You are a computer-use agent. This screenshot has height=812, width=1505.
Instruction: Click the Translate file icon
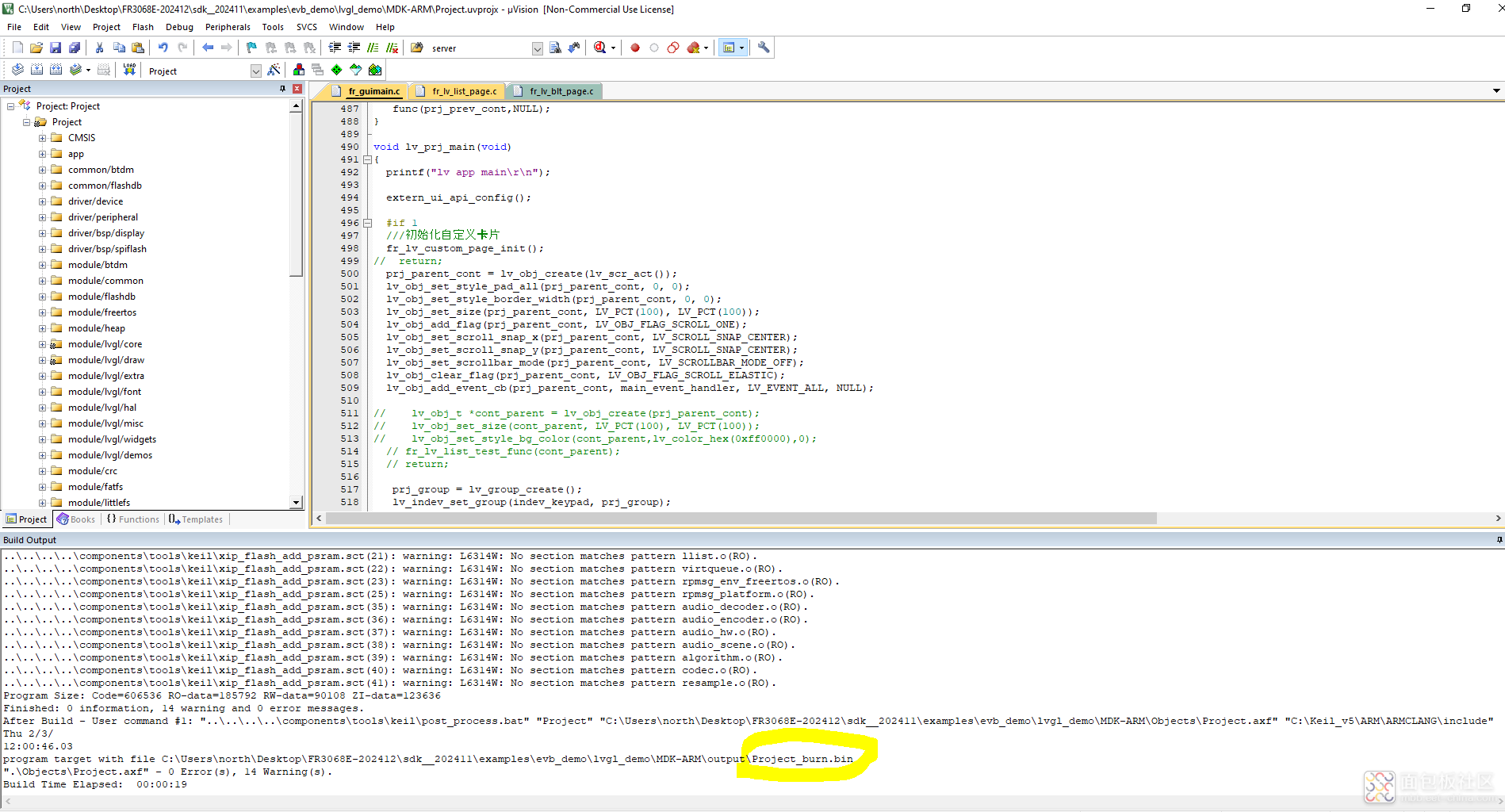click(17, 70)
